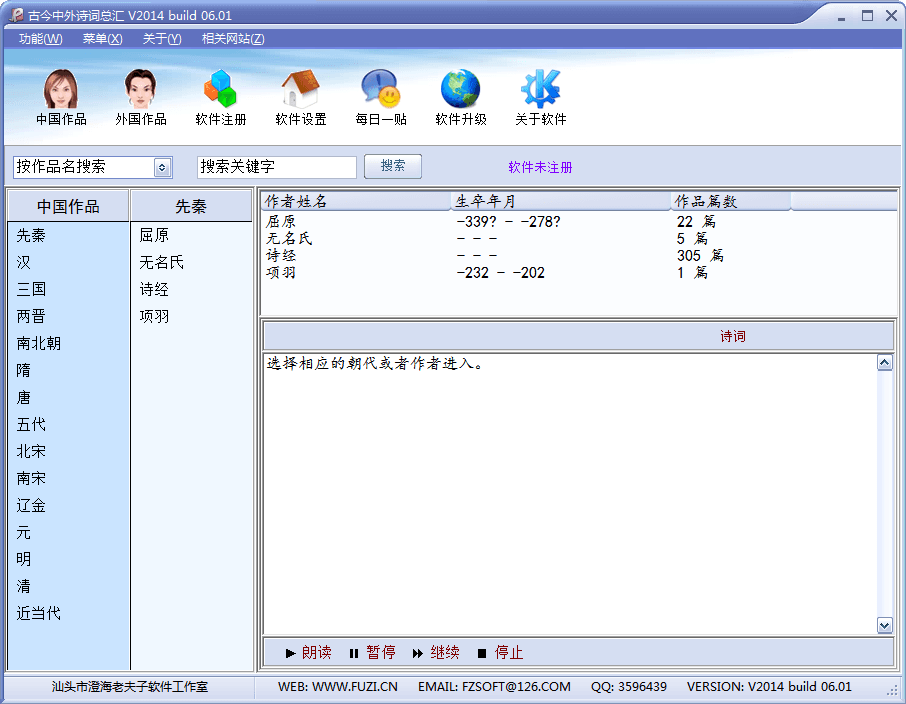This screenshot has height=704, width=906.
Task: Click the 搜索 button
Action: (x=393, y=166)
